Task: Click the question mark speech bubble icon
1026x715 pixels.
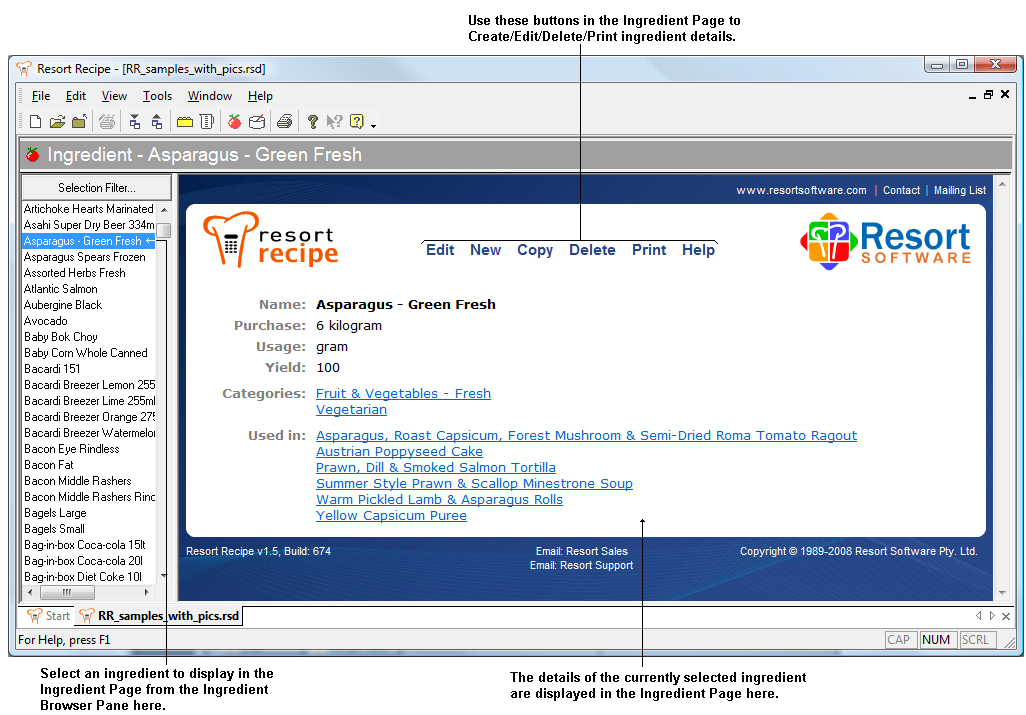Action: point(357,122)
